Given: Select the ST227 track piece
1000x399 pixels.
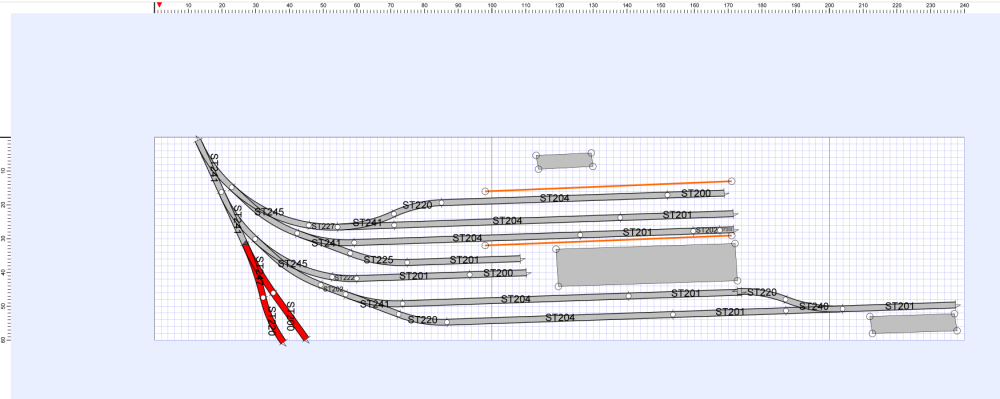Looking at the screenshot, I should click(x=323, y=226).
